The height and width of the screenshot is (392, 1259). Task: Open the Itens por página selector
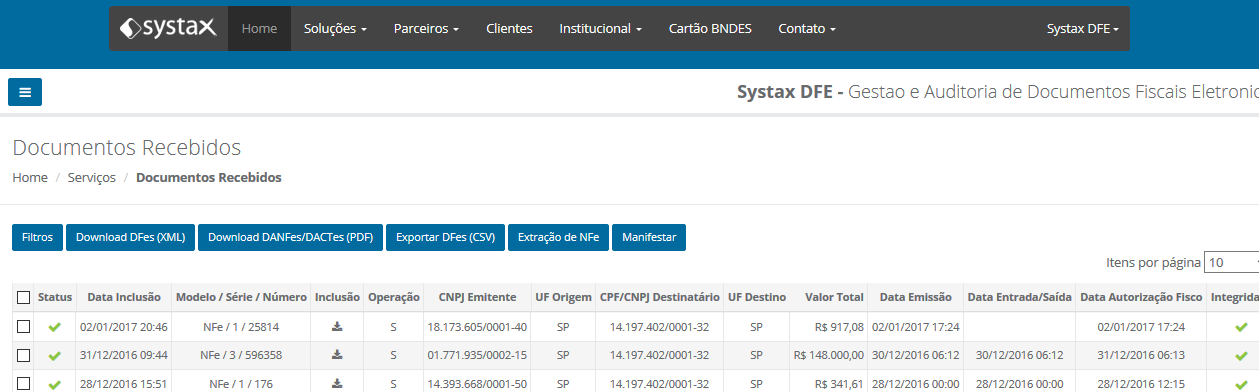[x=1231, y=262]
